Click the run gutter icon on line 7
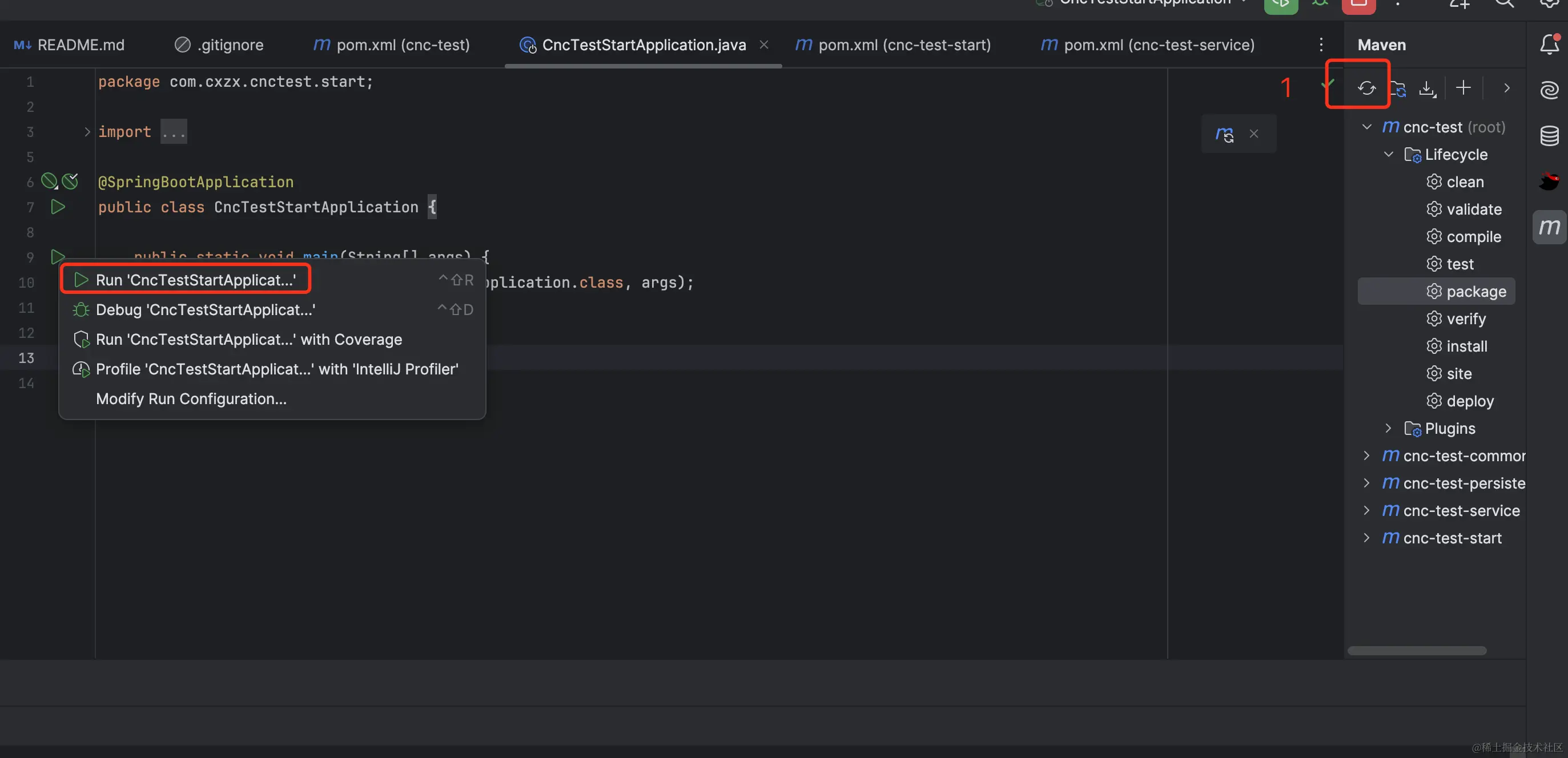The image size is (1568, 758). pyautogui.click(x=58, y=207)
